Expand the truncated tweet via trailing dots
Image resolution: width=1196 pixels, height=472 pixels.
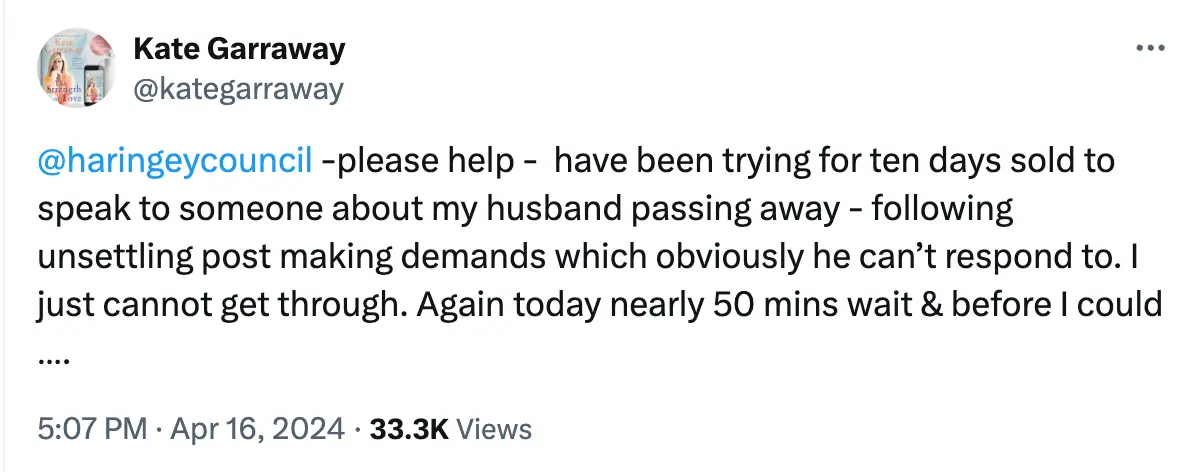point(52,360)
